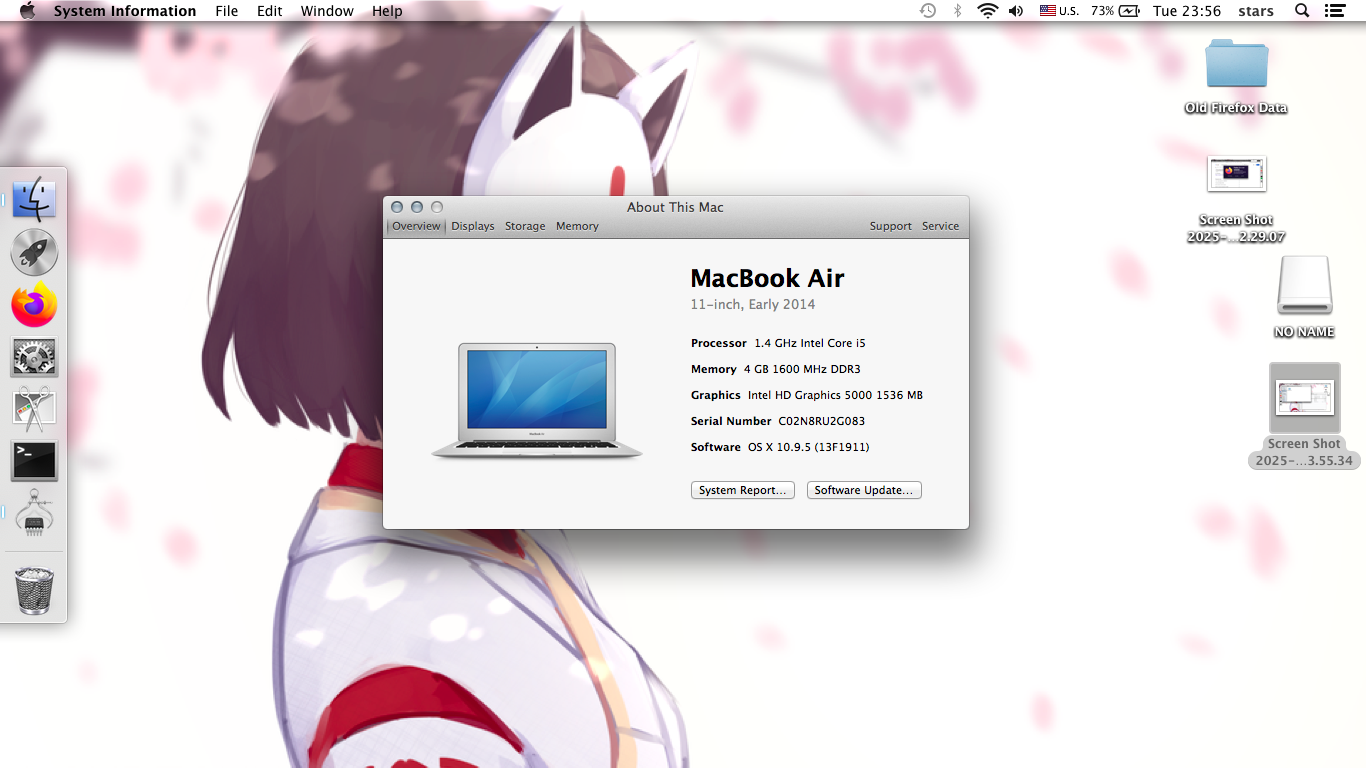
Task: Launch the Grab screenshot utility
Action: pyautogui.click(x=34, y=409)
